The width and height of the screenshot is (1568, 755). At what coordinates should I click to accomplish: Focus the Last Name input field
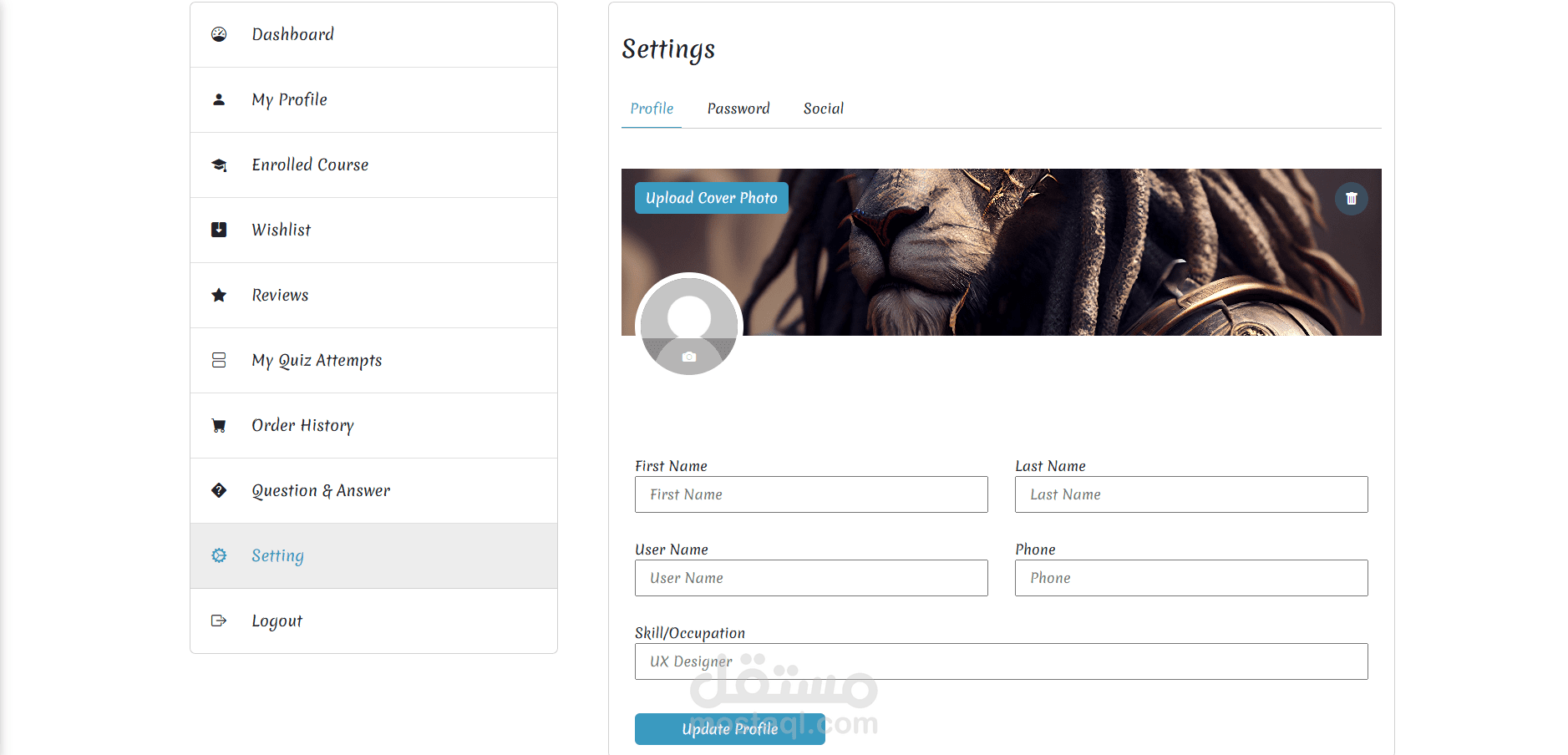pos(1191,494)
